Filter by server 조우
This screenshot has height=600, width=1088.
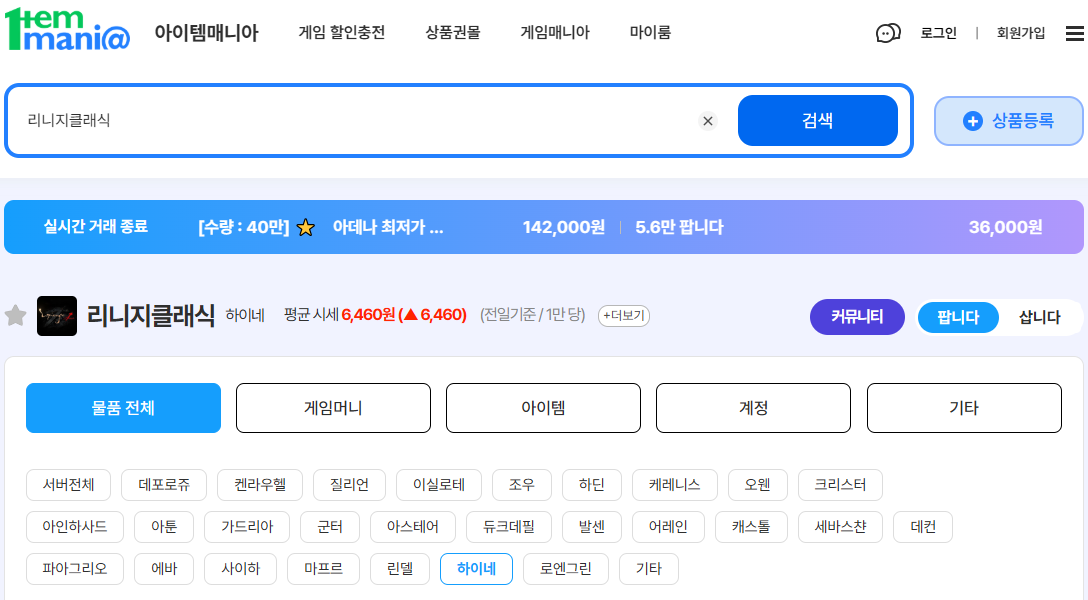coord(522,485)
